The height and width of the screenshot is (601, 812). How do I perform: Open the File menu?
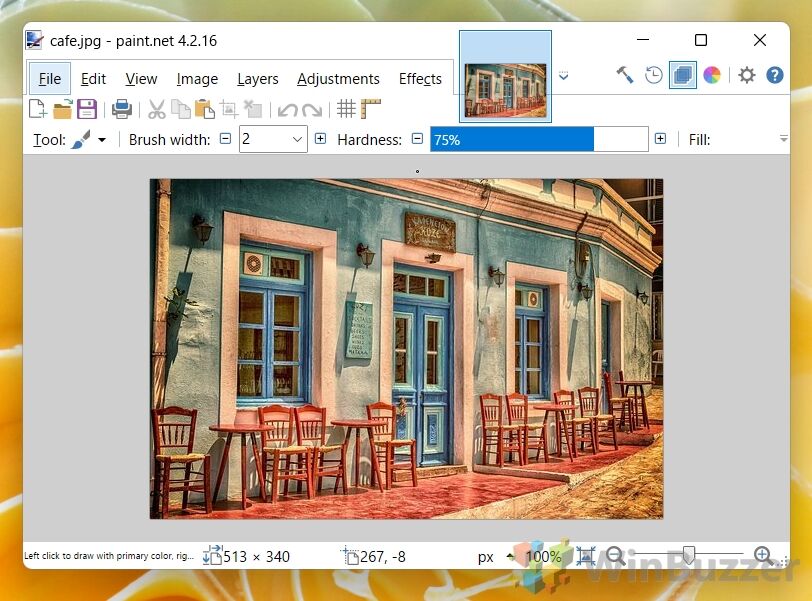coord(50,79)
